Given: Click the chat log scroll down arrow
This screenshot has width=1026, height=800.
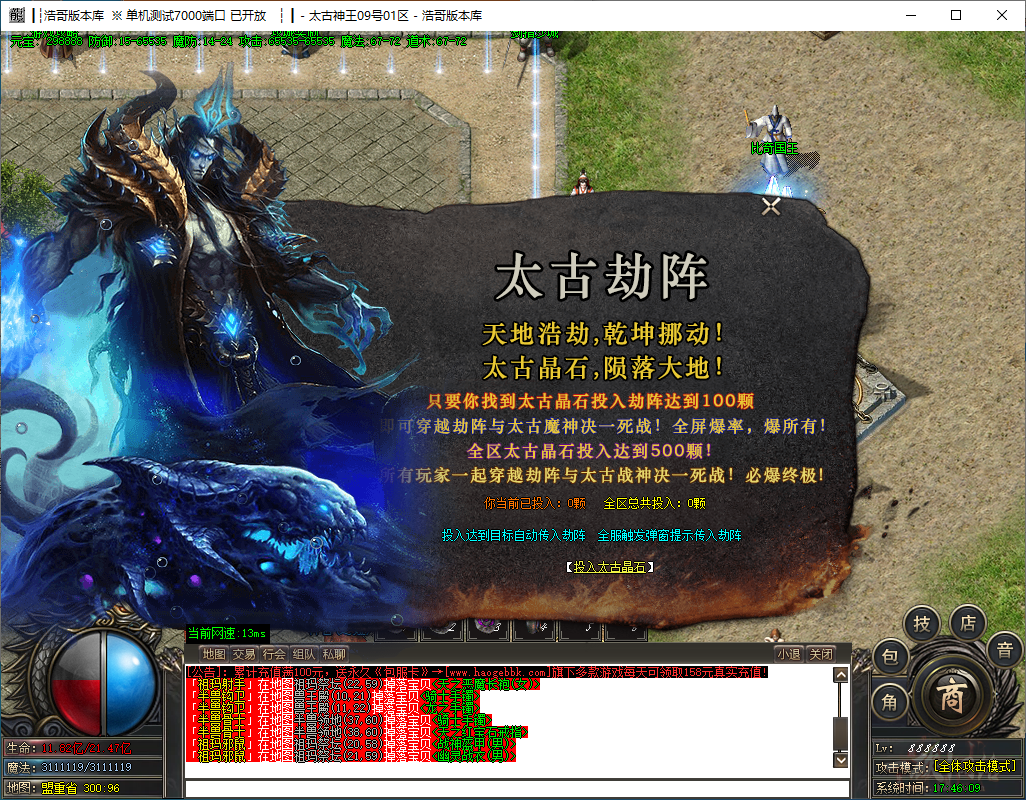Looking at the screenshot, I should click(x=841, y=759).
